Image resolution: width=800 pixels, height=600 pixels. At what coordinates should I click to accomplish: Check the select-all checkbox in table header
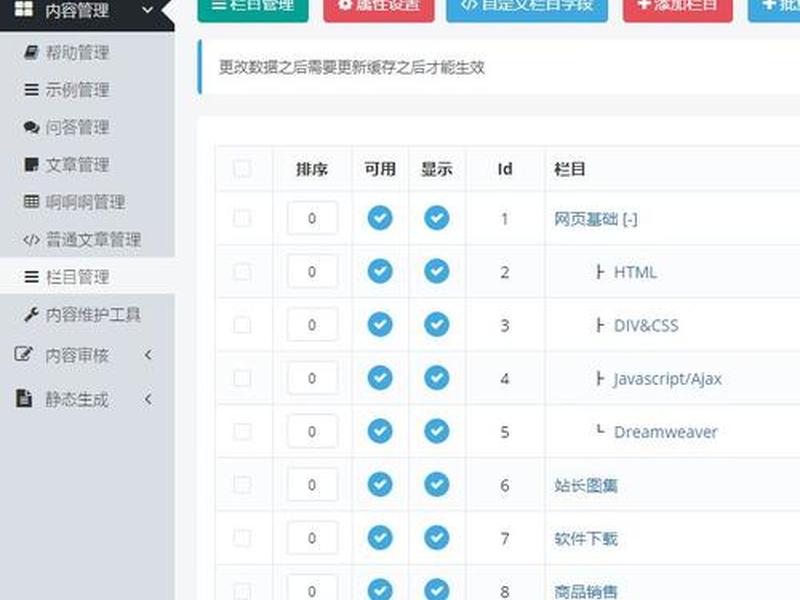pos(242,168)
